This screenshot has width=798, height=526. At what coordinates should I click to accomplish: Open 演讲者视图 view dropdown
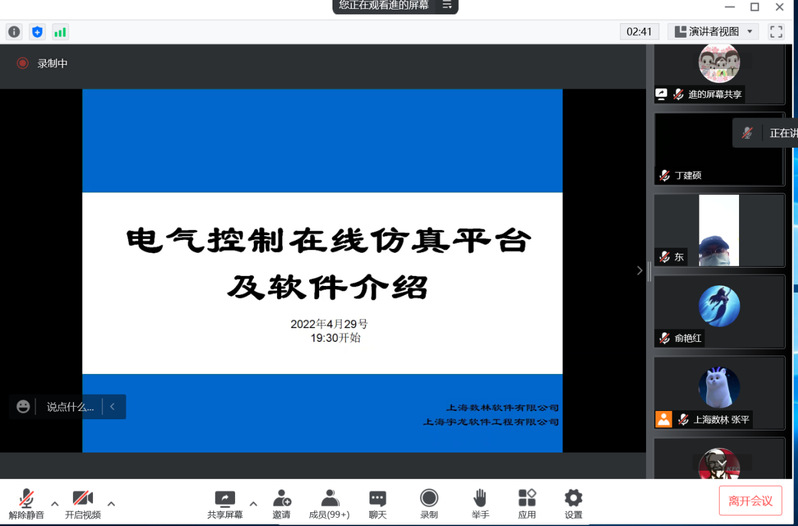point(713,32)
